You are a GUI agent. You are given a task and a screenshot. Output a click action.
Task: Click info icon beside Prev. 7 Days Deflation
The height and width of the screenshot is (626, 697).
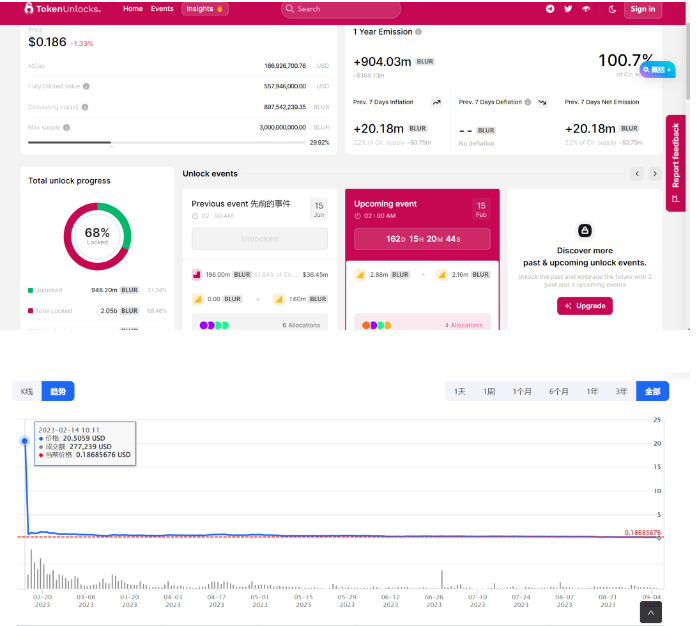tap(528, 102)
